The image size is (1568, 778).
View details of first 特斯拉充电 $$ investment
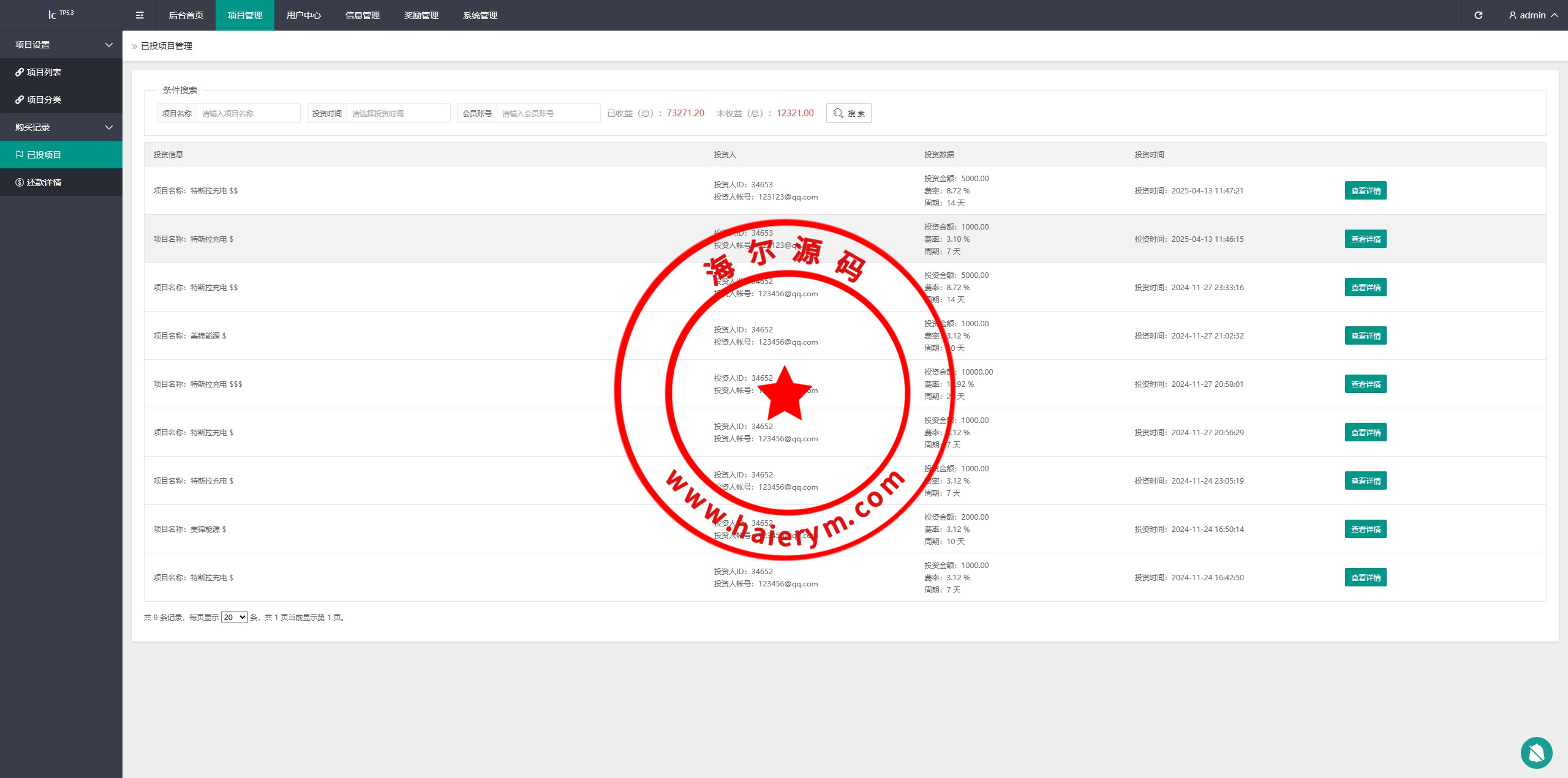pos(1365,191)
